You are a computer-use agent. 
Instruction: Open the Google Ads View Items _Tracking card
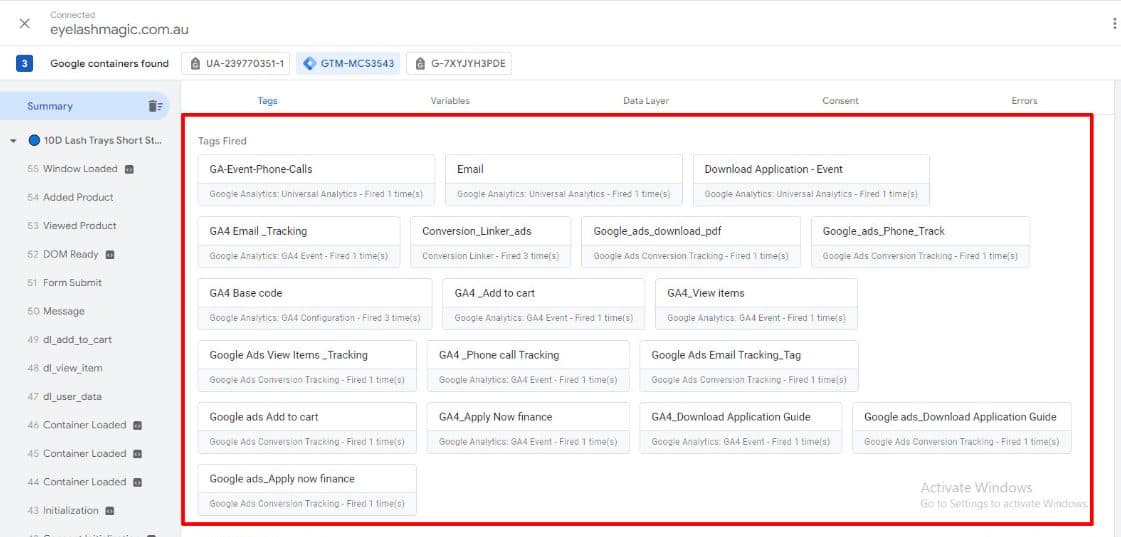(x=307, y=366)
